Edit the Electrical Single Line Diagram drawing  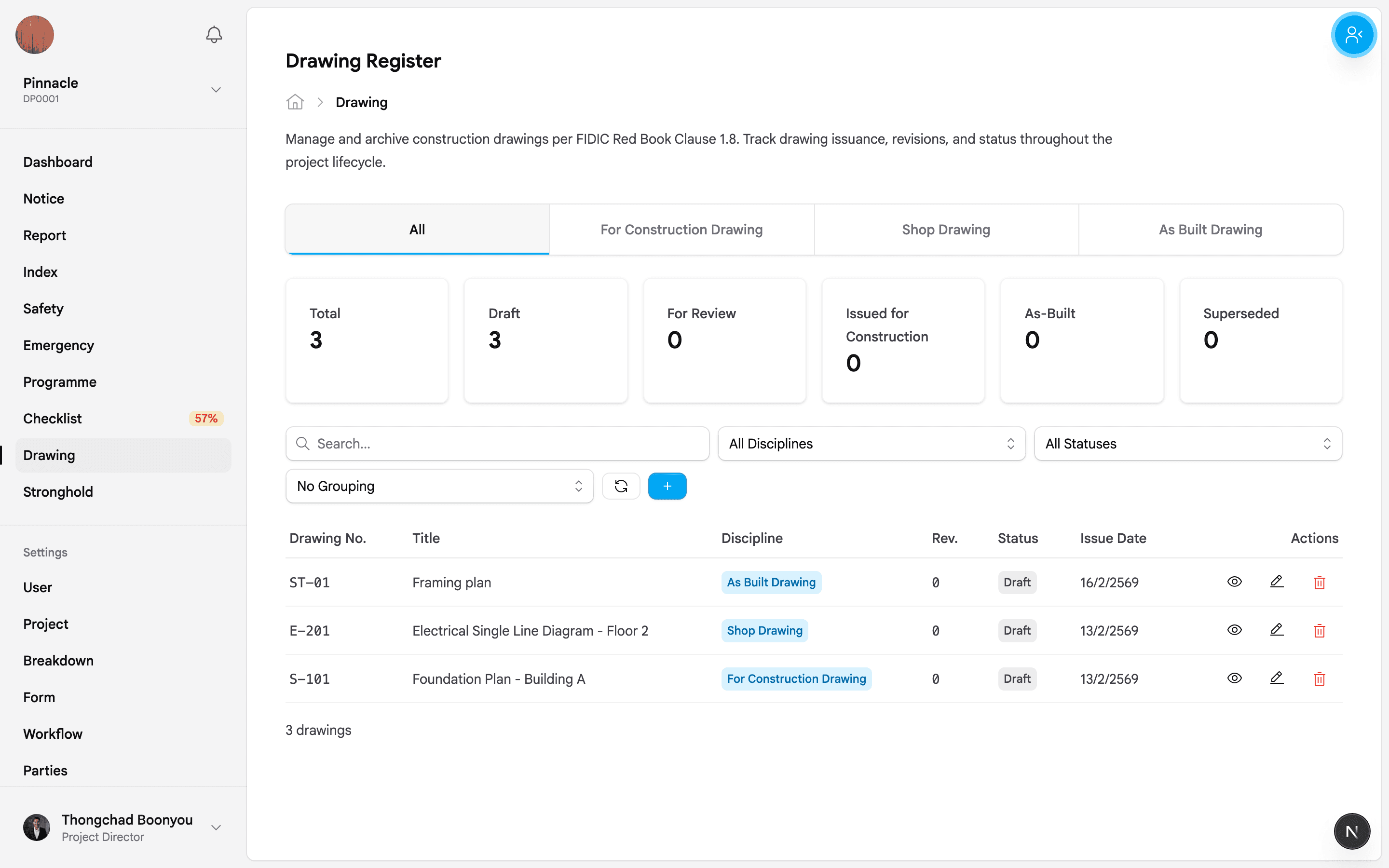1277,630
